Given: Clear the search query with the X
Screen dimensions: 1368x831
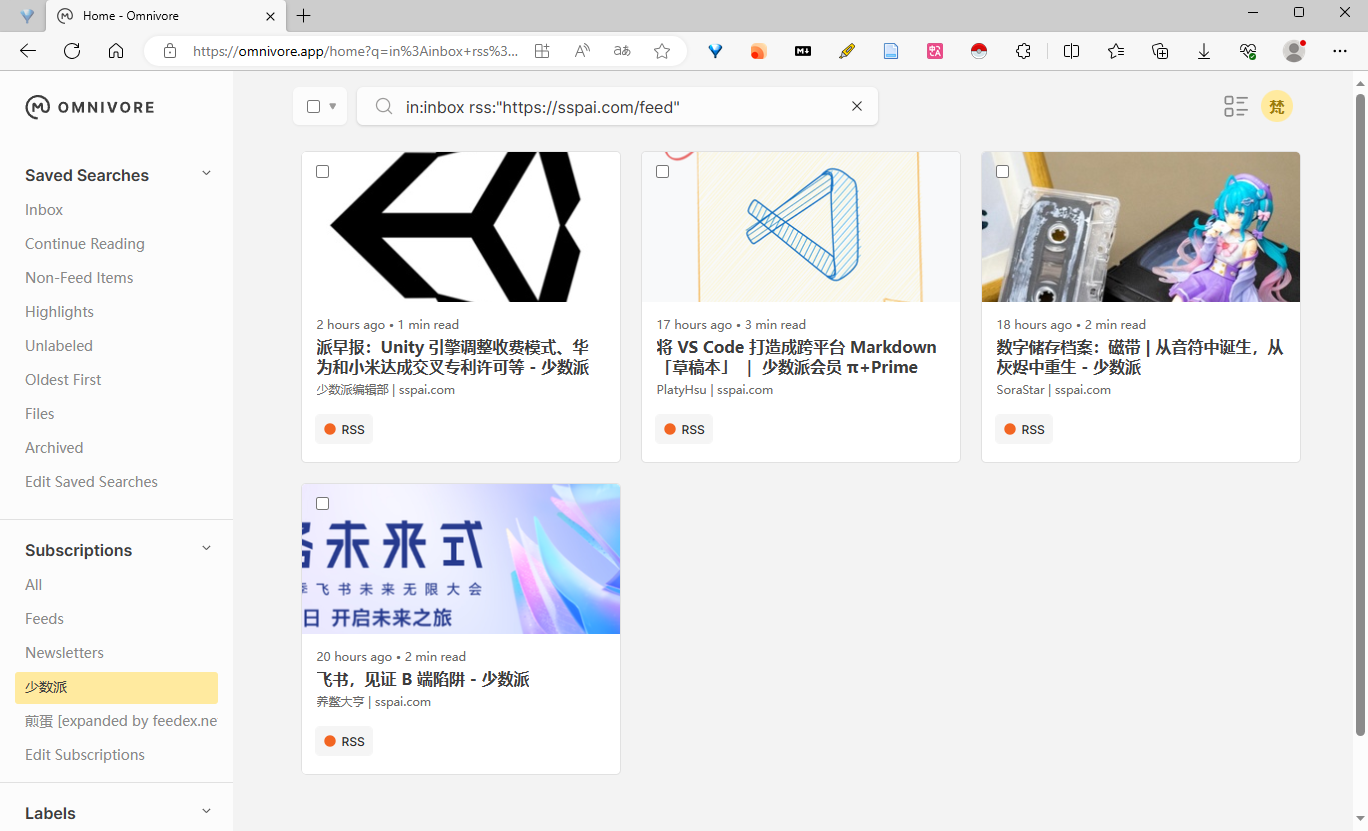Looking at the screenshot, I should [857, 106].
